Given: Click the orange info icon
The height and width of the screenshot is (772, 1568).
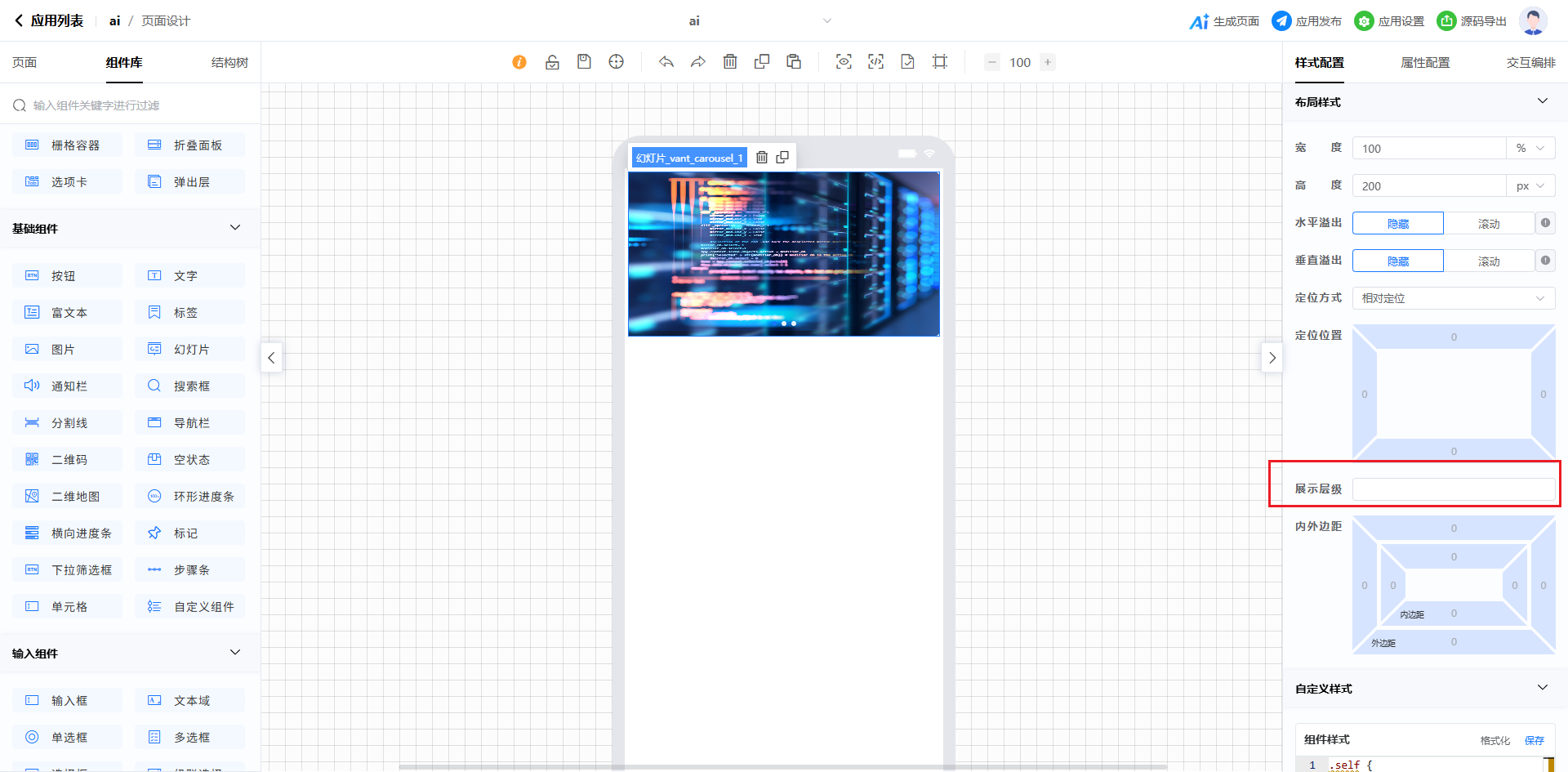Looking at the screenshot, I should click(x=519, y=62).
